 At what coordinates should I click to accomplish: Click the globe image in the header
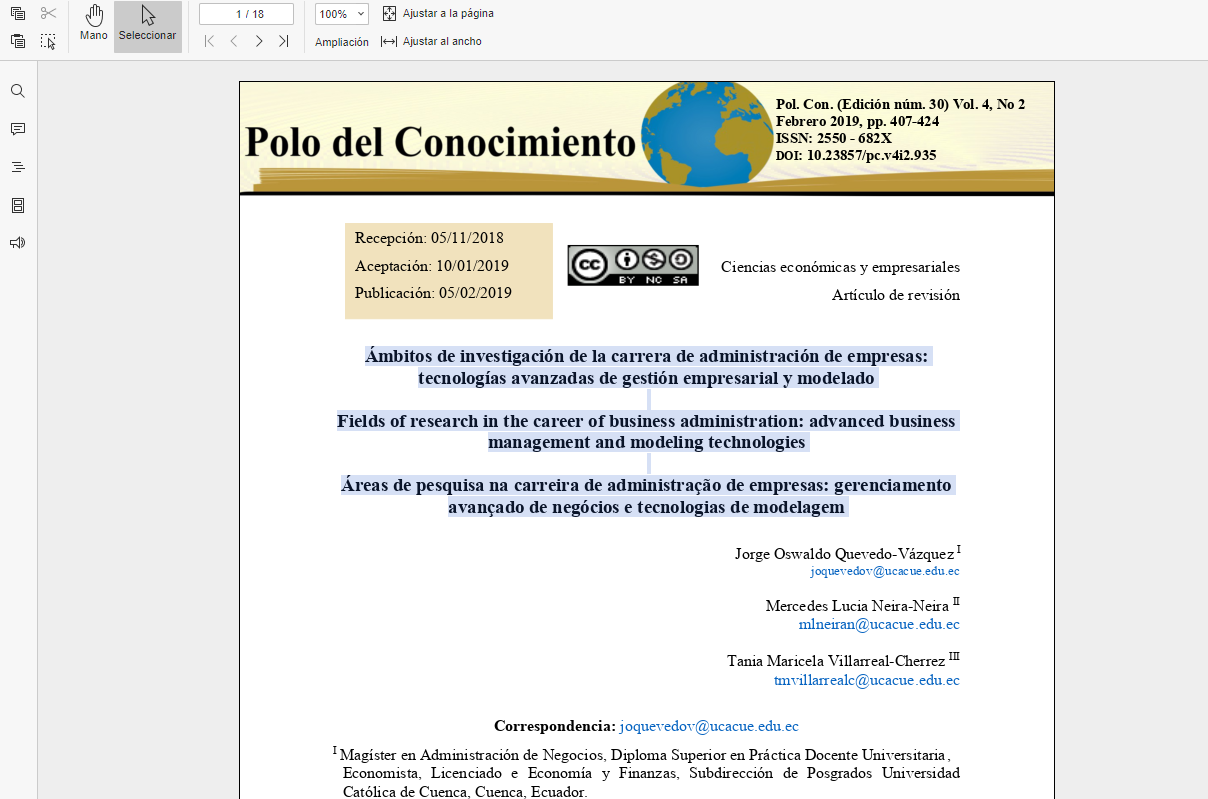[x=706, y=135]
